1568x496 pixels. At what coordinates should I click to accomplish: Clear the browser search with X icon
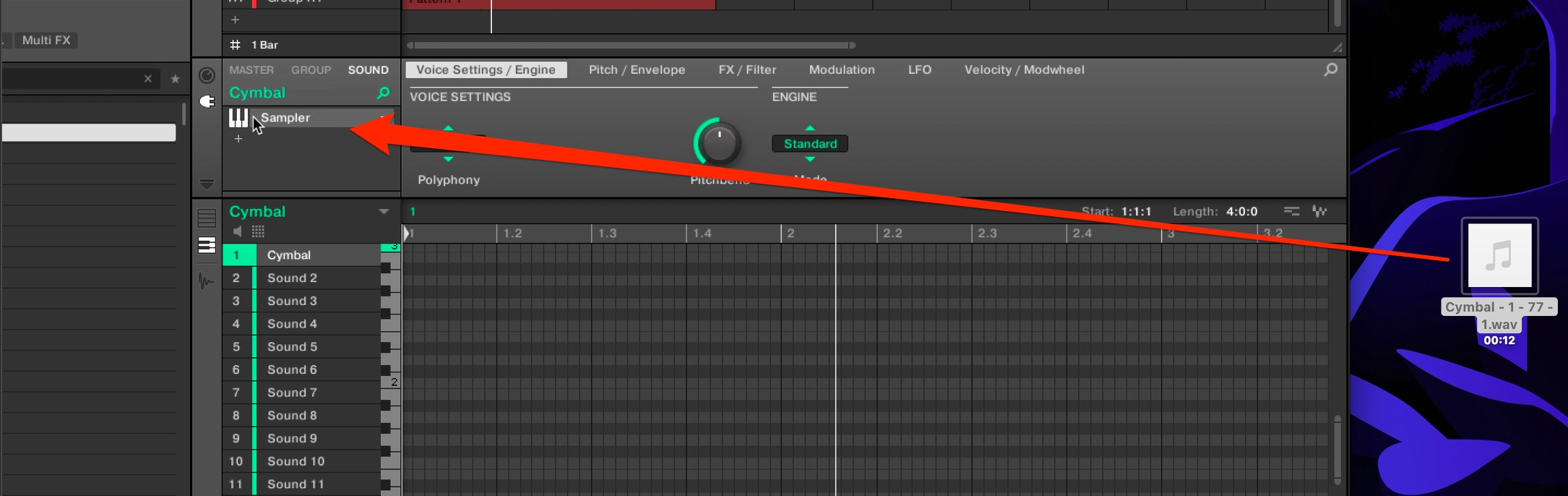(147, 79)
